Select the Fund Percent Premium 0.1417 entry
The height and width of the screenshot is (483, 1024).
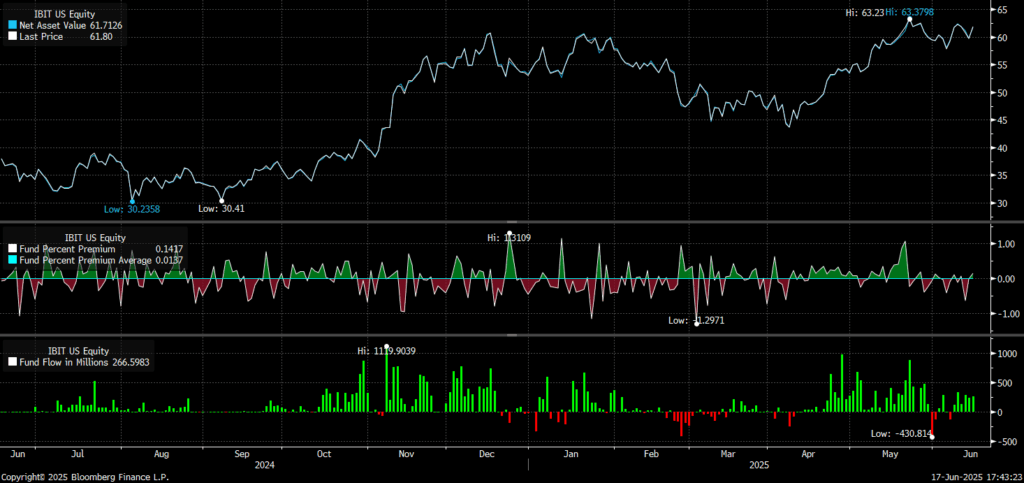(x=95, y=249)
